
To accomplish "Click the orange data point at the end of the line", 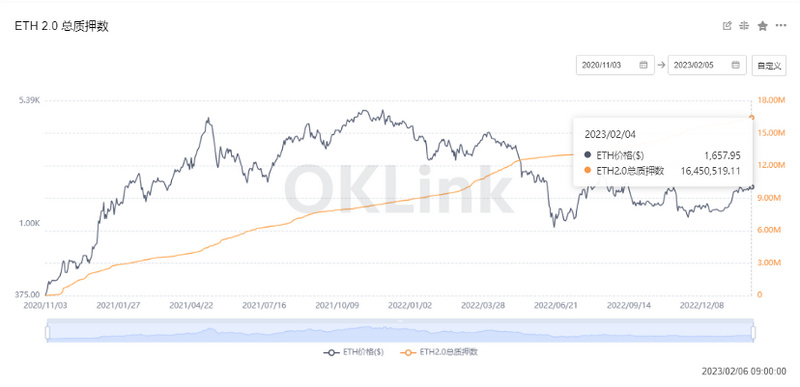I will (752, 117).
